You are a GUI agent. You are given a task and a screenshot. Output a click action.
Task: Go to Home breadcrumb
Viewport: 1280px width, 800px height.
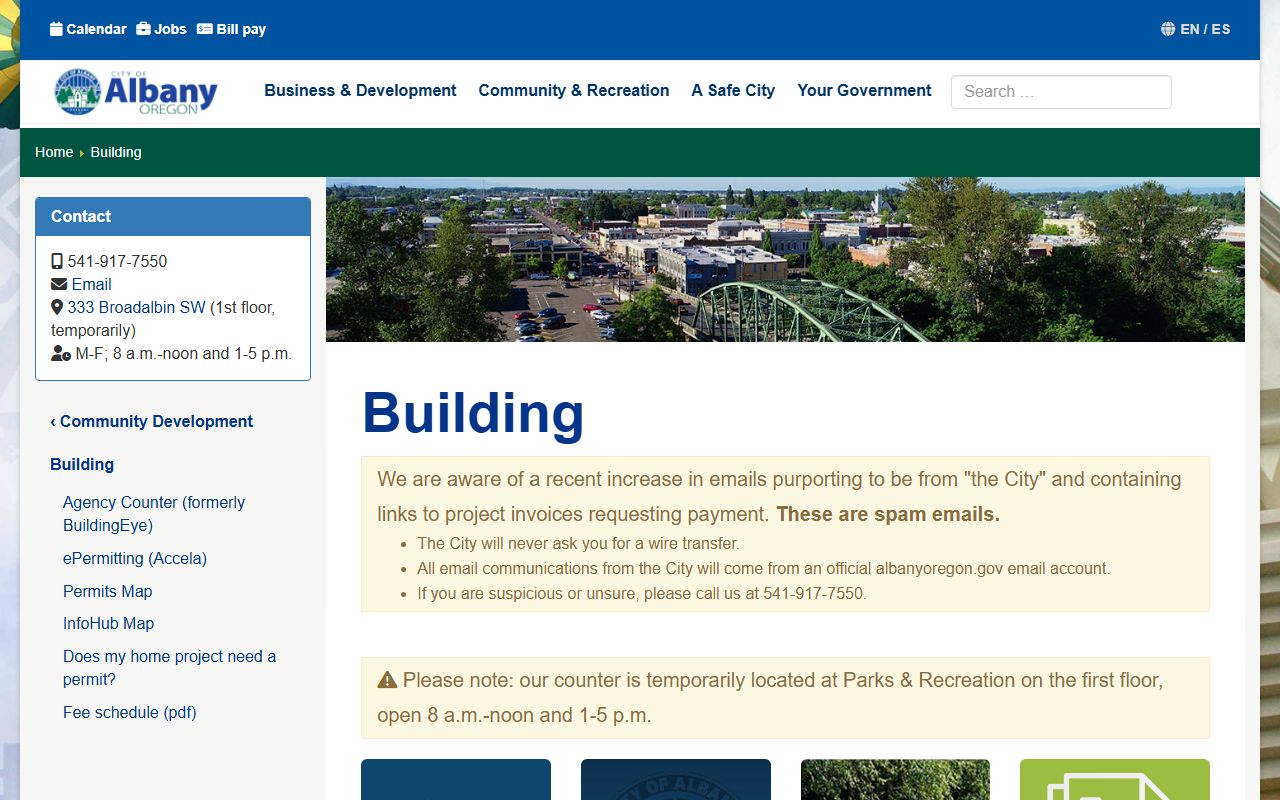click(x=54, y=152)
